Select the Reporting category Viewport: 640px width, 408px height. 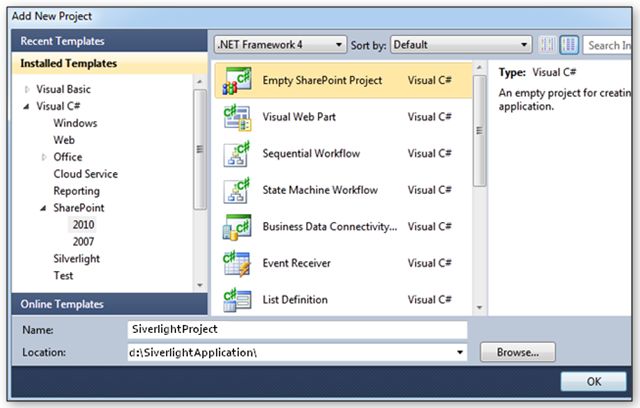(x=76, y=191)
